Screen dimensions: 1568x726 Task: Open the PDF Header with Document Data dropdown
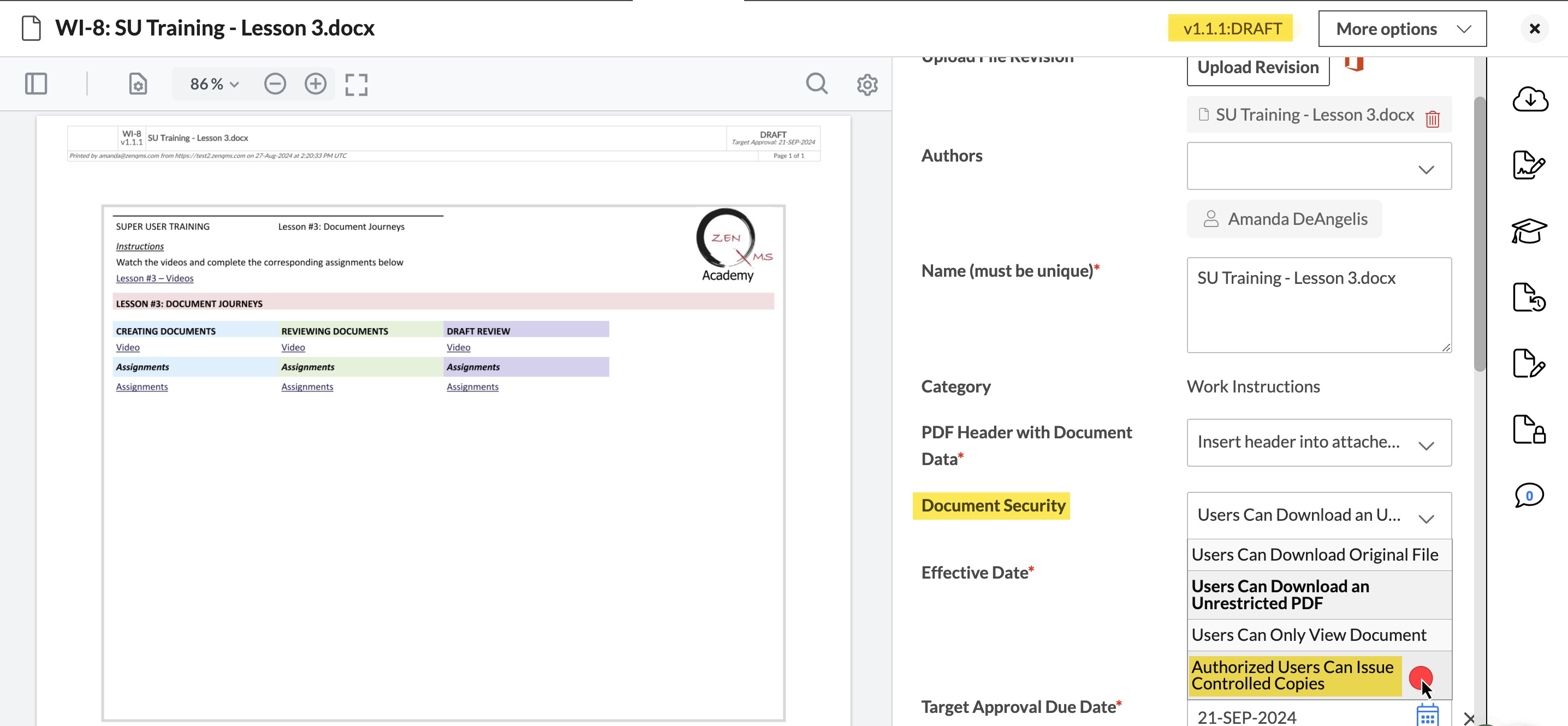(1319, 442)
